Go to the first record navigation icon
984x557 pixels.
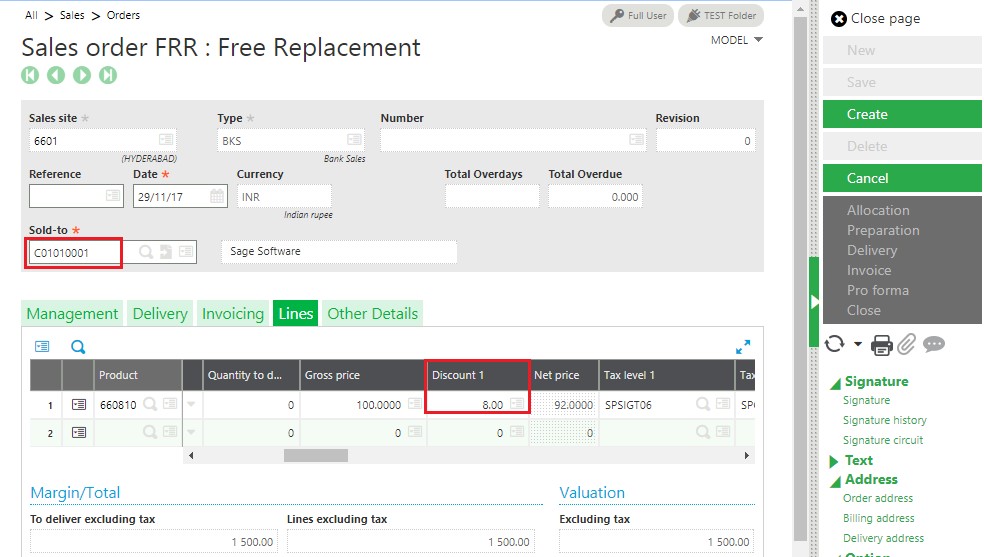coord(30,75)
